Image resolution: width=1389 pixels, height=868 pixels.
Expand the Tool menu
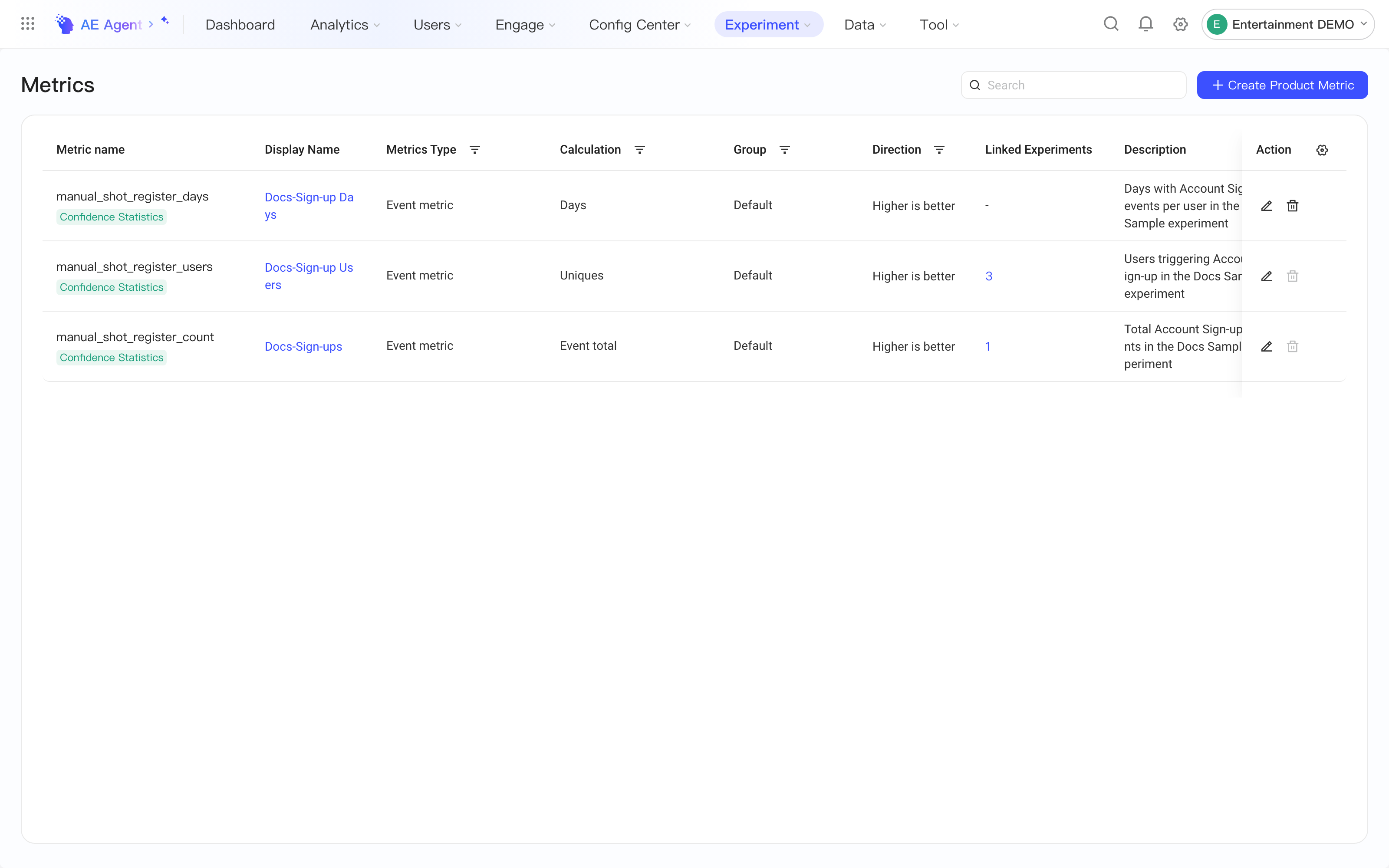pos(939,25)
